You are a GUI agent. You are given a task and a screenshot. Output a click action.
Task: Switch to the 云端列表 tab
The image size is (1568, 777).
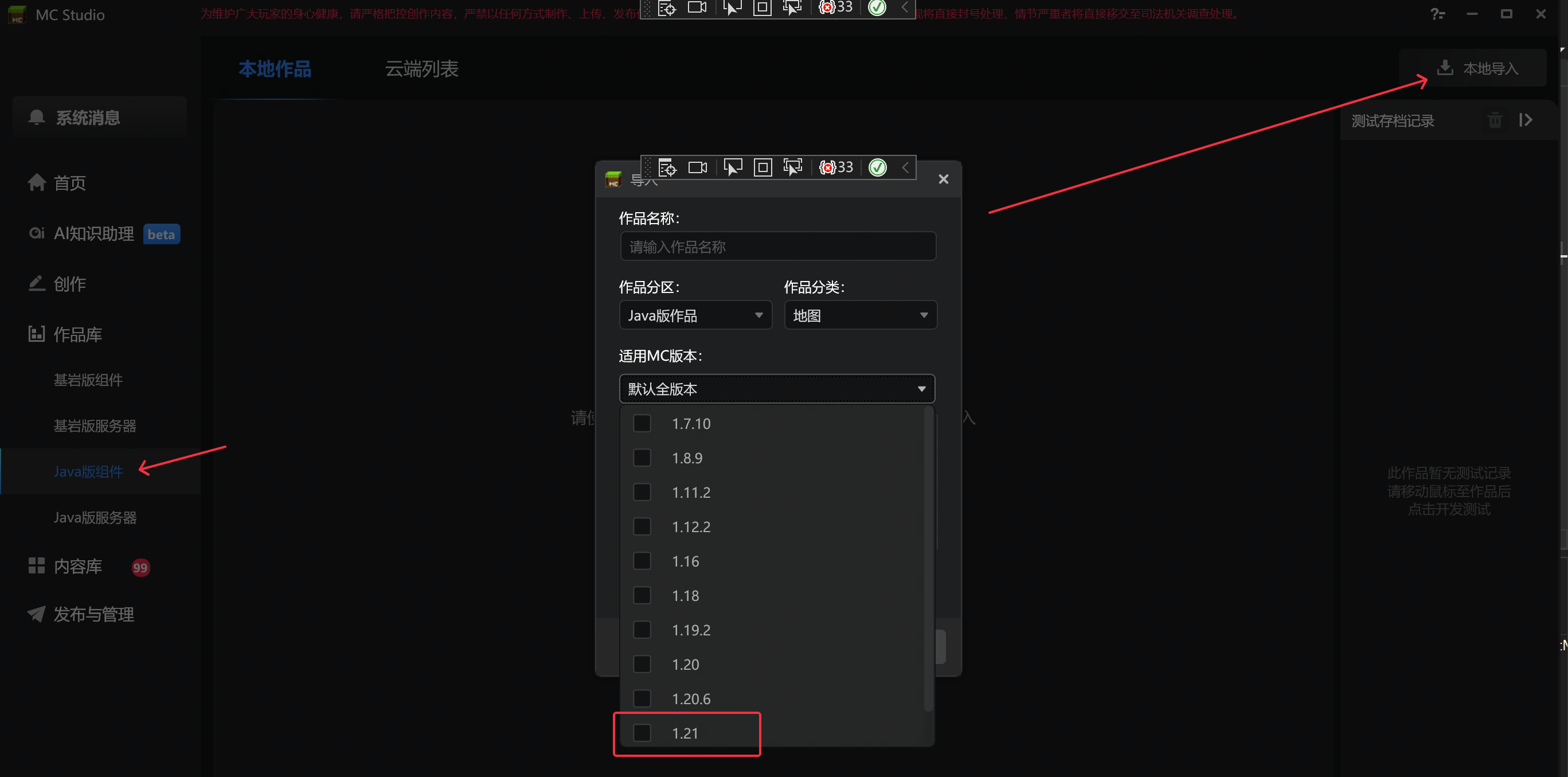421,69
